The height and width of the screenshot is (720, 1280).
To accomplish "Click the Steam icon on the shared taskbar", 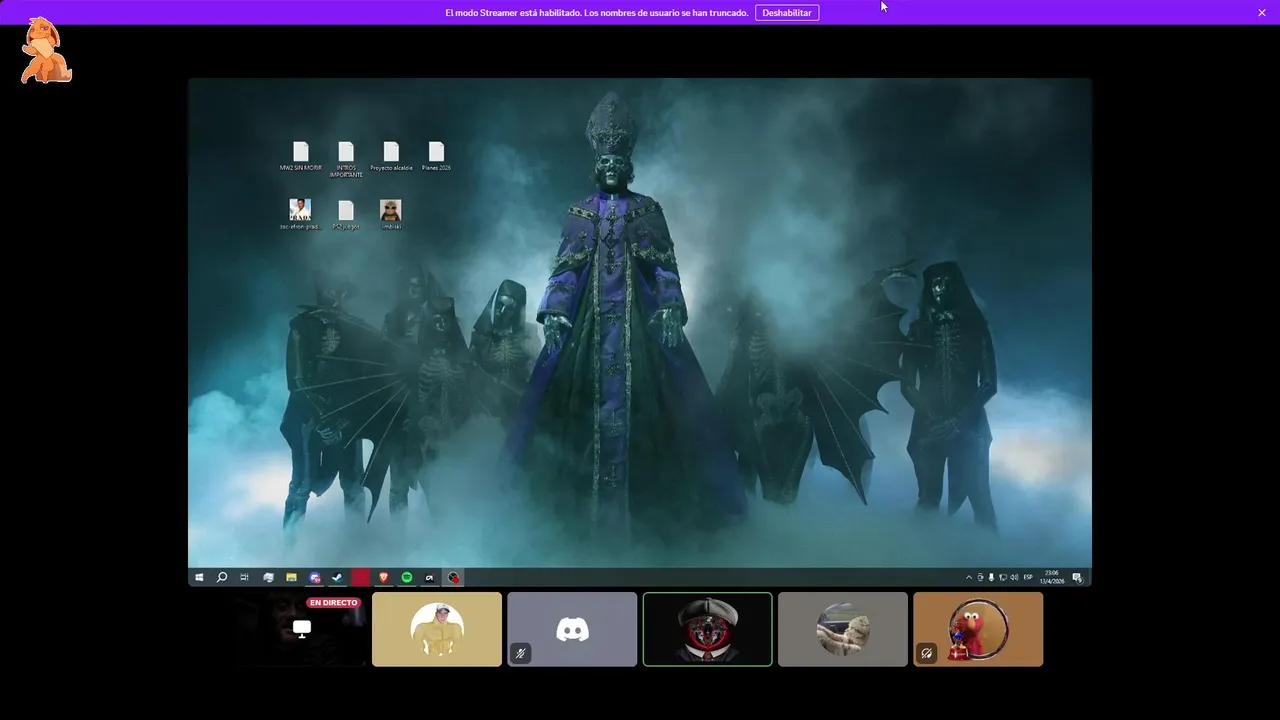I will (338, 577).
